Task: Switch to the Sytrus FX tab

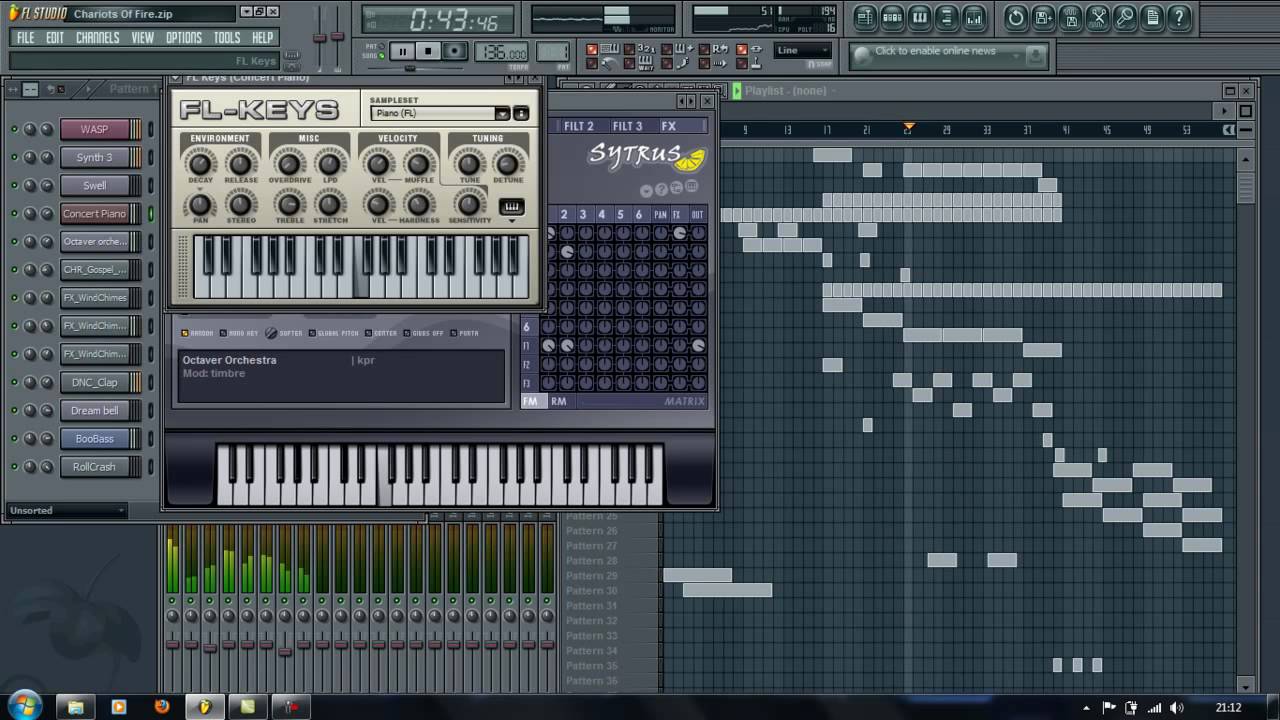Action: [668, 126]
